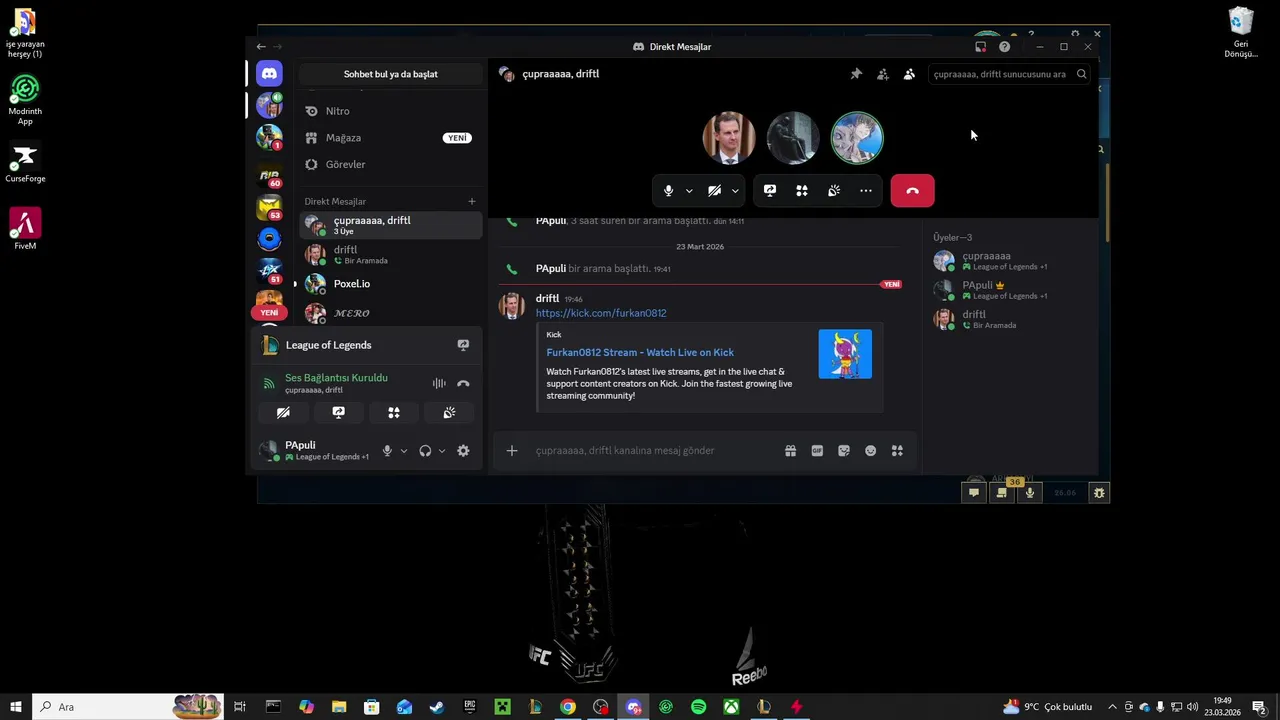Add friends to the group DM
Viewport: 1280px width, 720px height.
pos(883,74)
